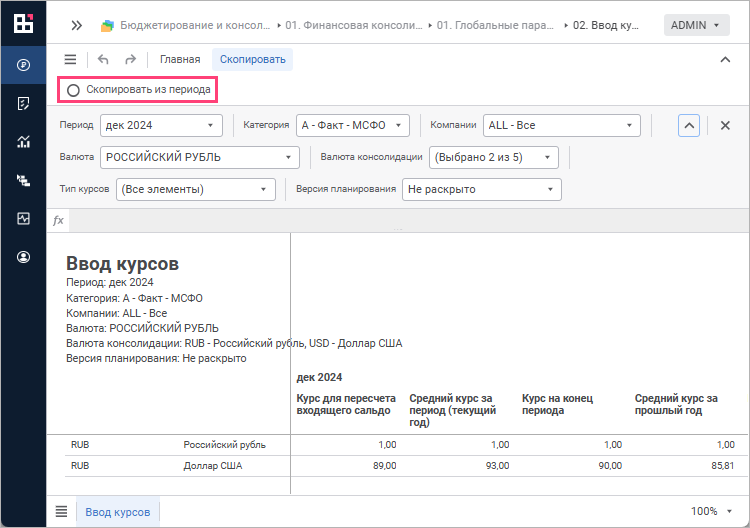Open the hierarchy structure sidebar icon

pyautogui.click(x=22, y=180)
